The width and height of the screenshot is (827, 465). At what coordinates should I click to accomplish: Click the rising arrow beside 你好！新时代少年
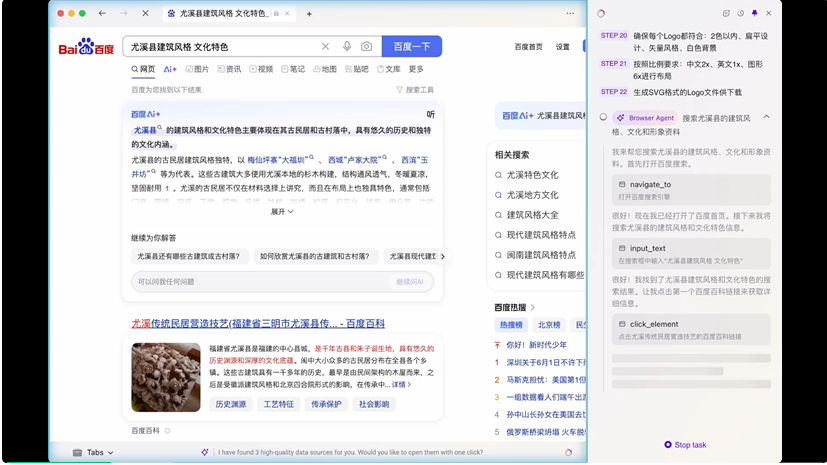click(497, 345)
